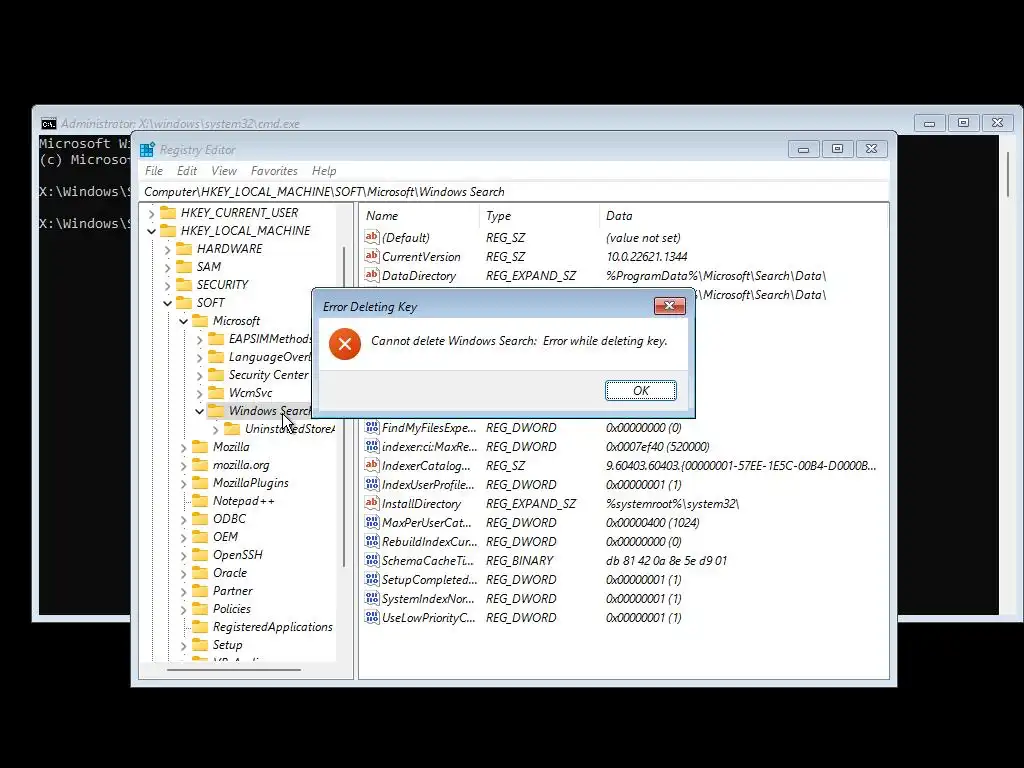Screen dimensions: 1024x768
Task: Click the CurrentVersion value icon
Action: 372,256
